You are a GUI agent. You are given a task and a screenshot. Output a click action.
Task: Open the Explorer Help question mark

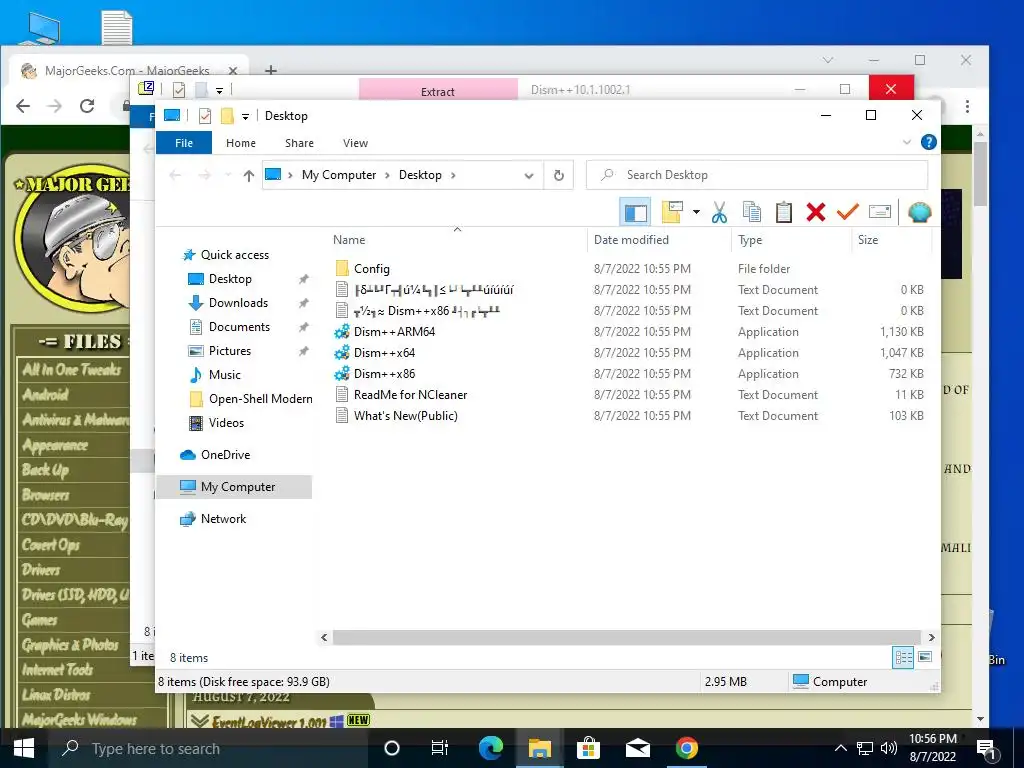[928, 142]
